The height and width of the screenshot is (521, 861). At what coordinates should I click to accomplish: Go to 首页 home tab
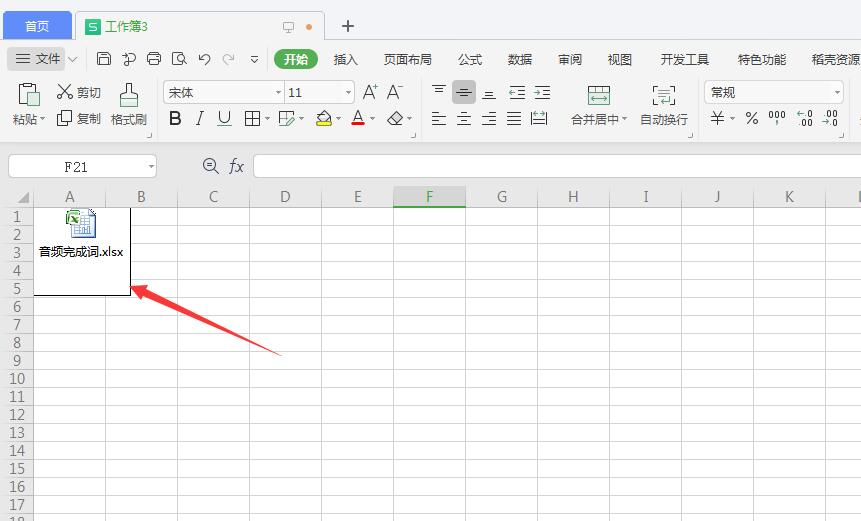point(37,26)
